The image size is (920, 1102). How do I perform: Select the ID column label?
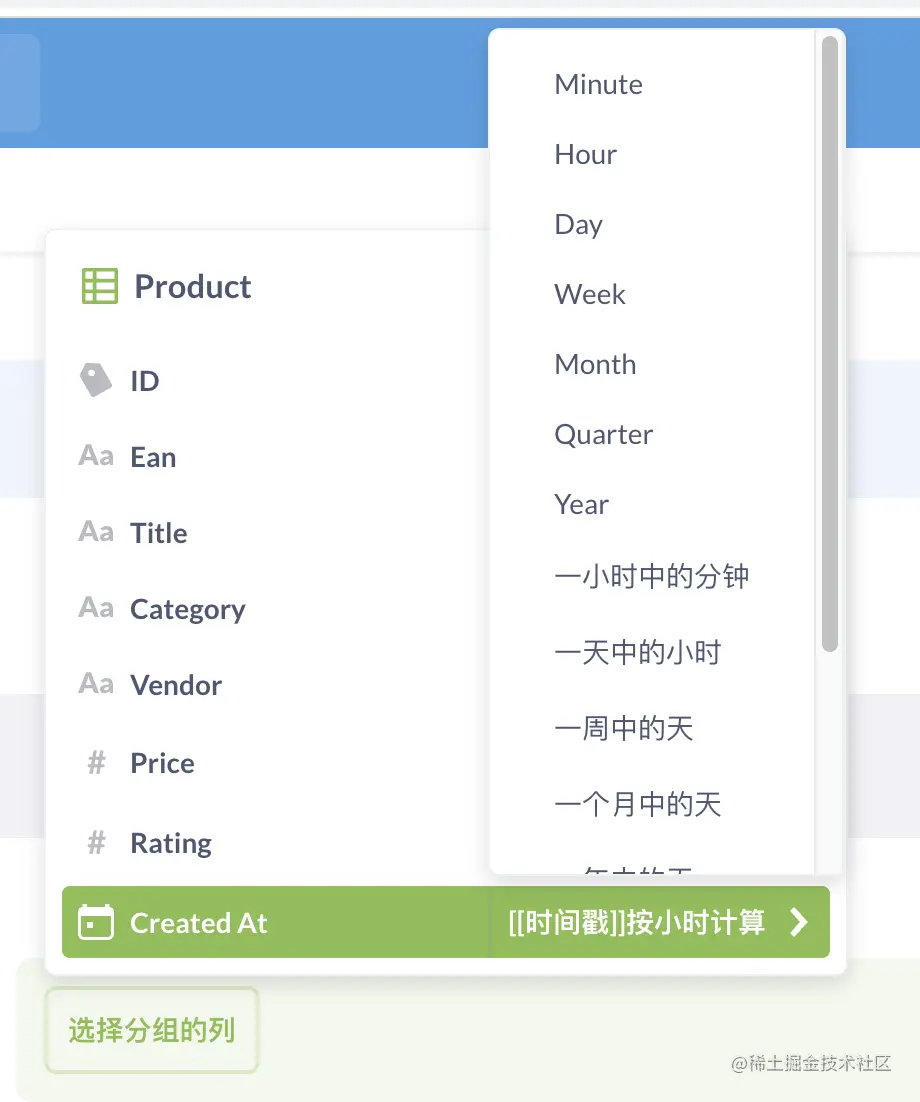(145, 381)
